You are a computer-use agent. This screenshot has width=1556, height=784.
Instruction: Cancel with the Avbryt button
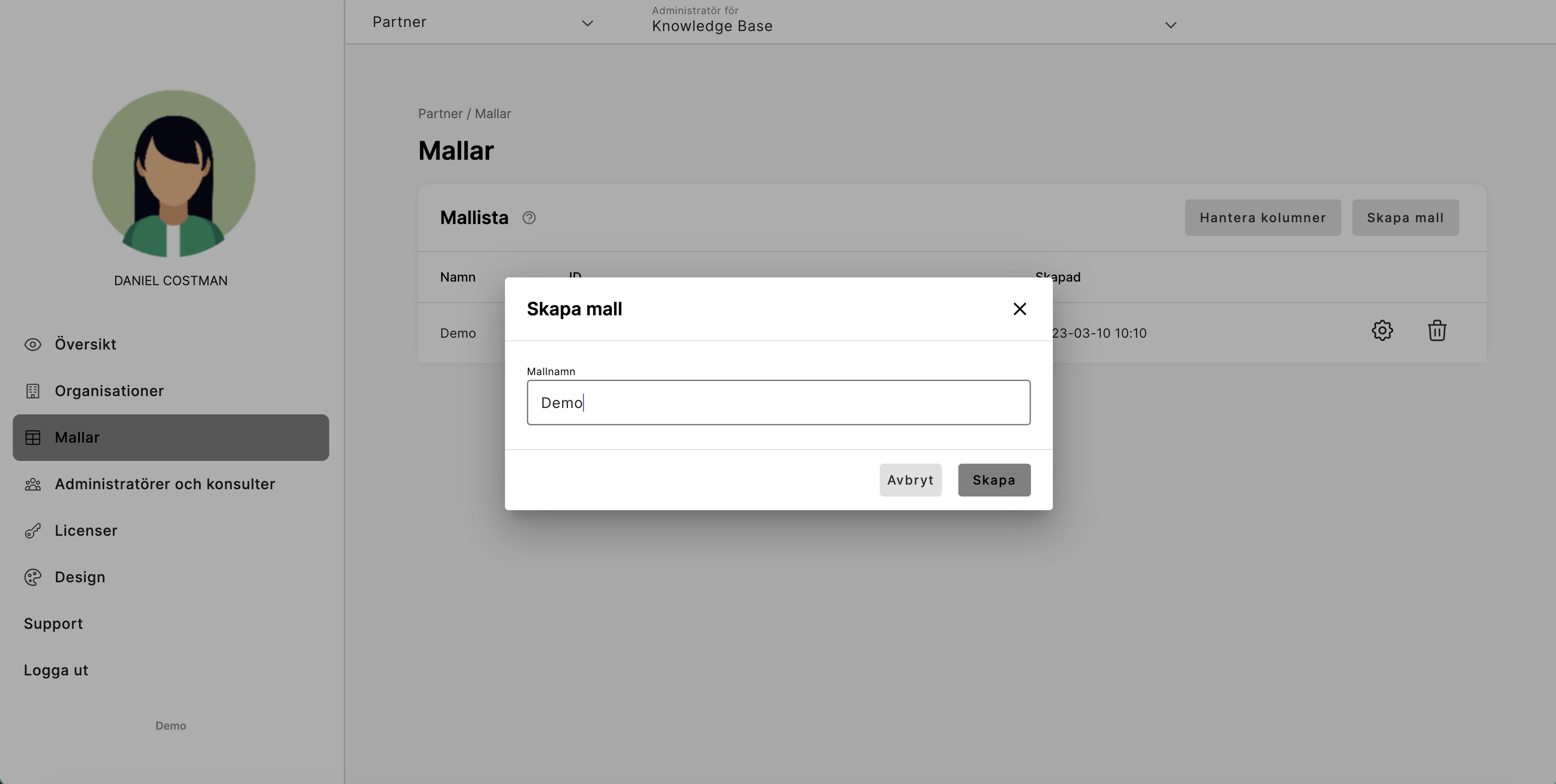[910, 480]
